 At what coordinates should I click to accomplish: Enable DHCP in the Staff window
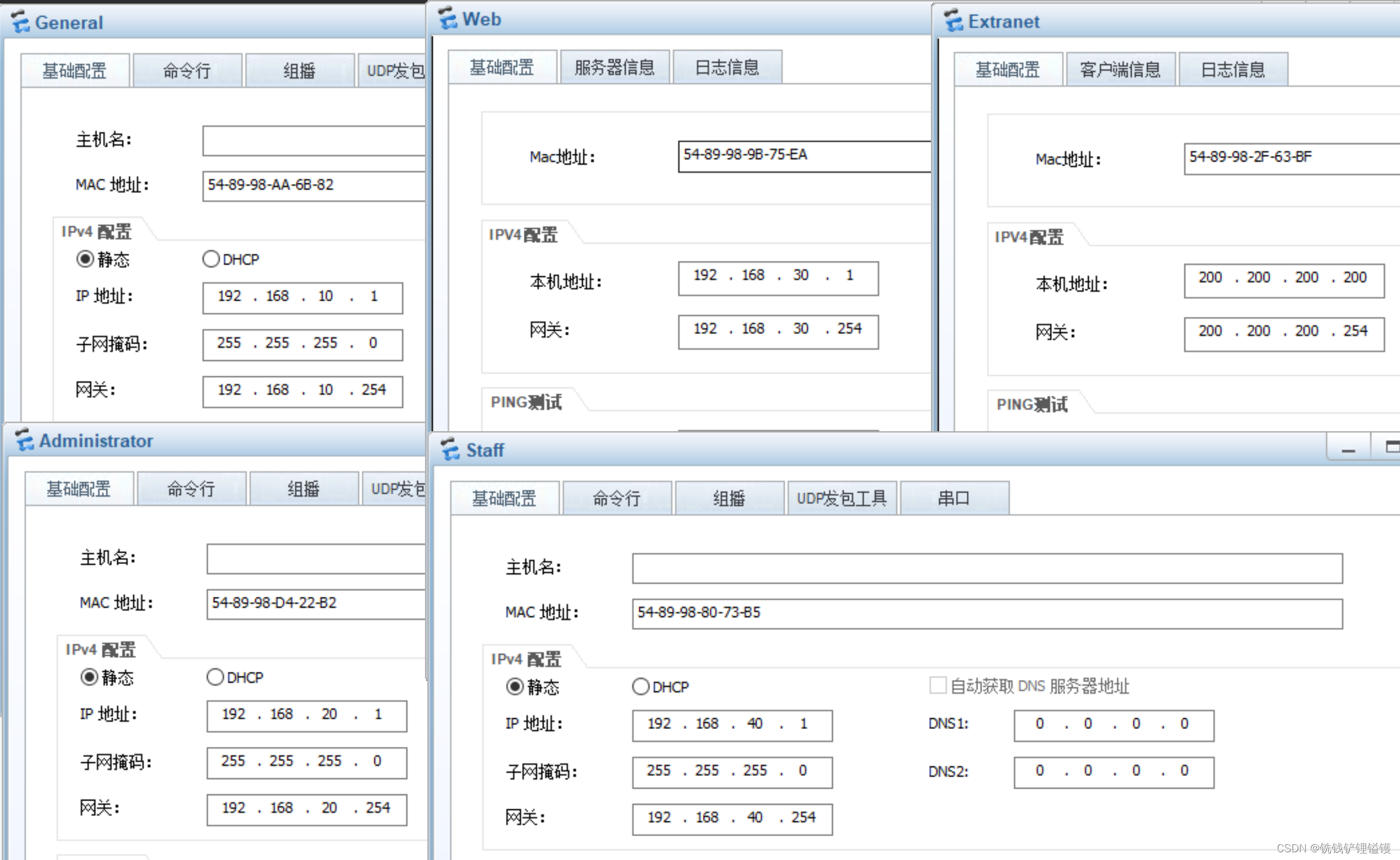tap(641, 686)
